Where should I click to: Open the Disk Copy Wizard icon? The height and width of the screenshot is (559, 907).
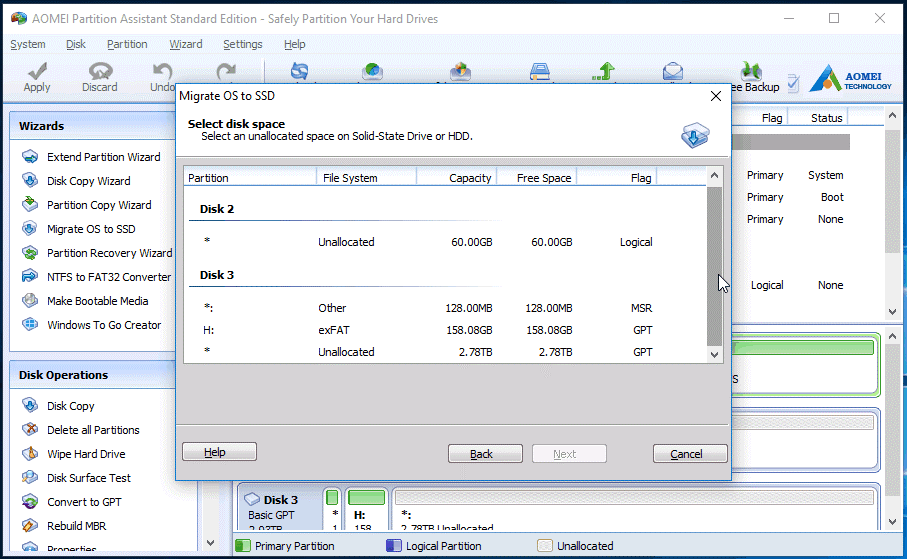click(30, 181)
